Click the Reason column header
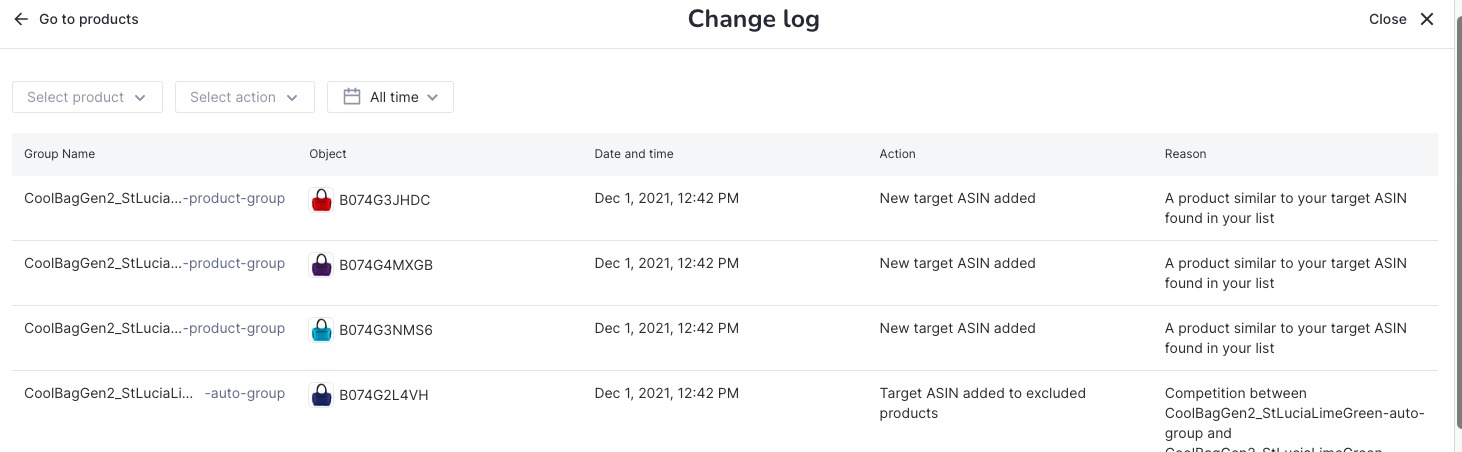 coord(1185,154)
